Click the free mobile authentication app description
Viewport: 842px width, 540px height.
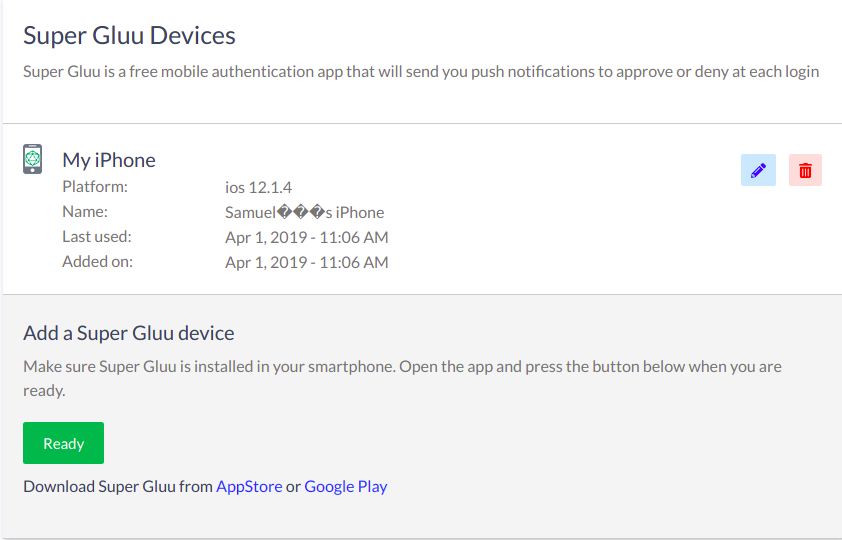coord(421,72)
